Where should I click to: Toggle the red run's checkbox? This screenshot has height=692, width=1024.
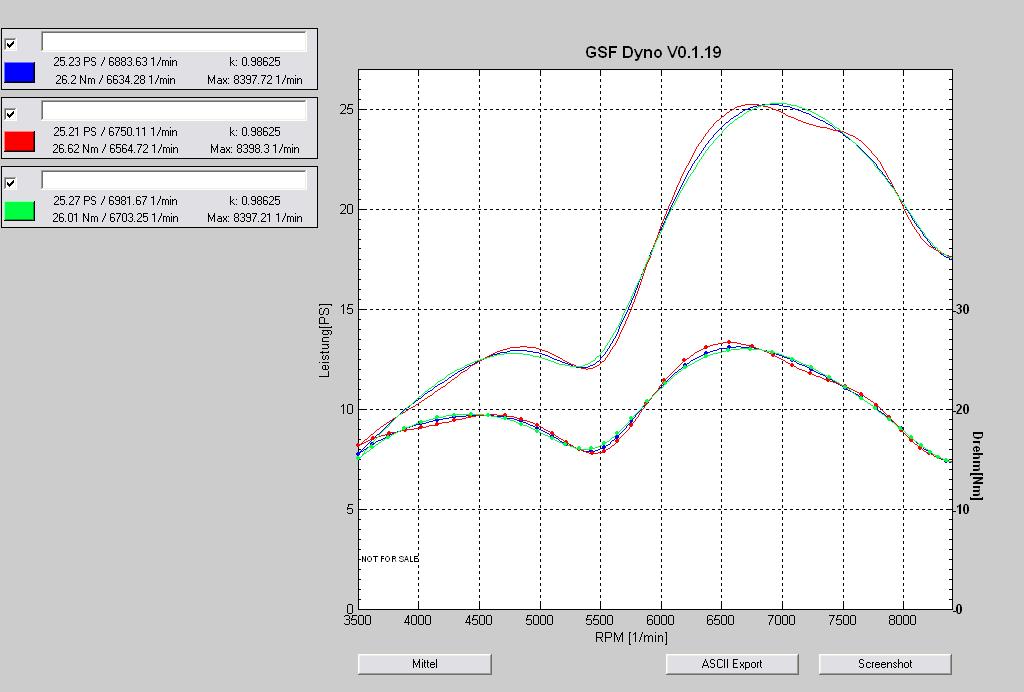[x=11, y=114]
